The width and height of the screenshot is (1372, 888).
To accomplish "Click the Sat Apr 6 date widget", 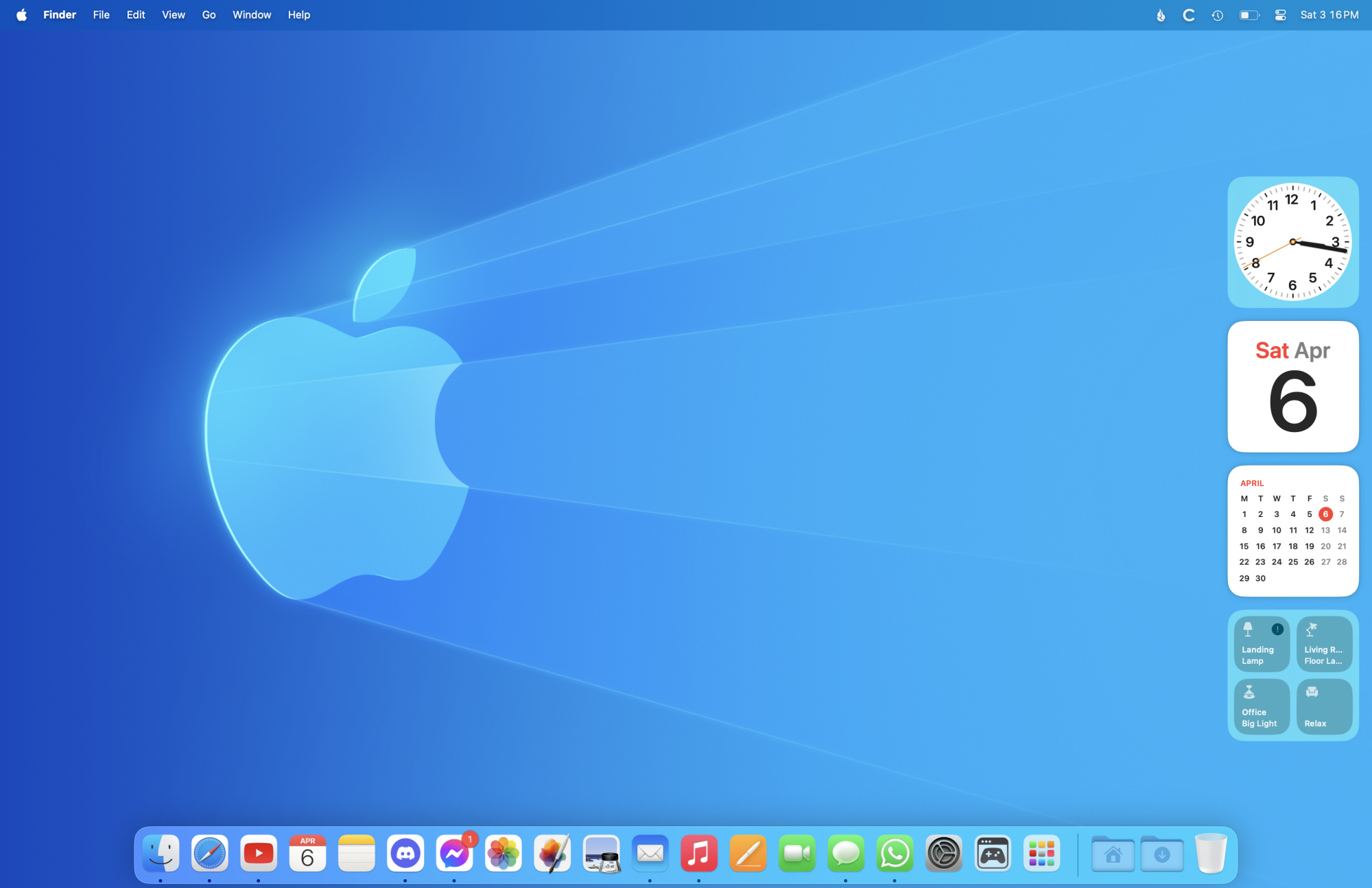I will (1292, 387).
